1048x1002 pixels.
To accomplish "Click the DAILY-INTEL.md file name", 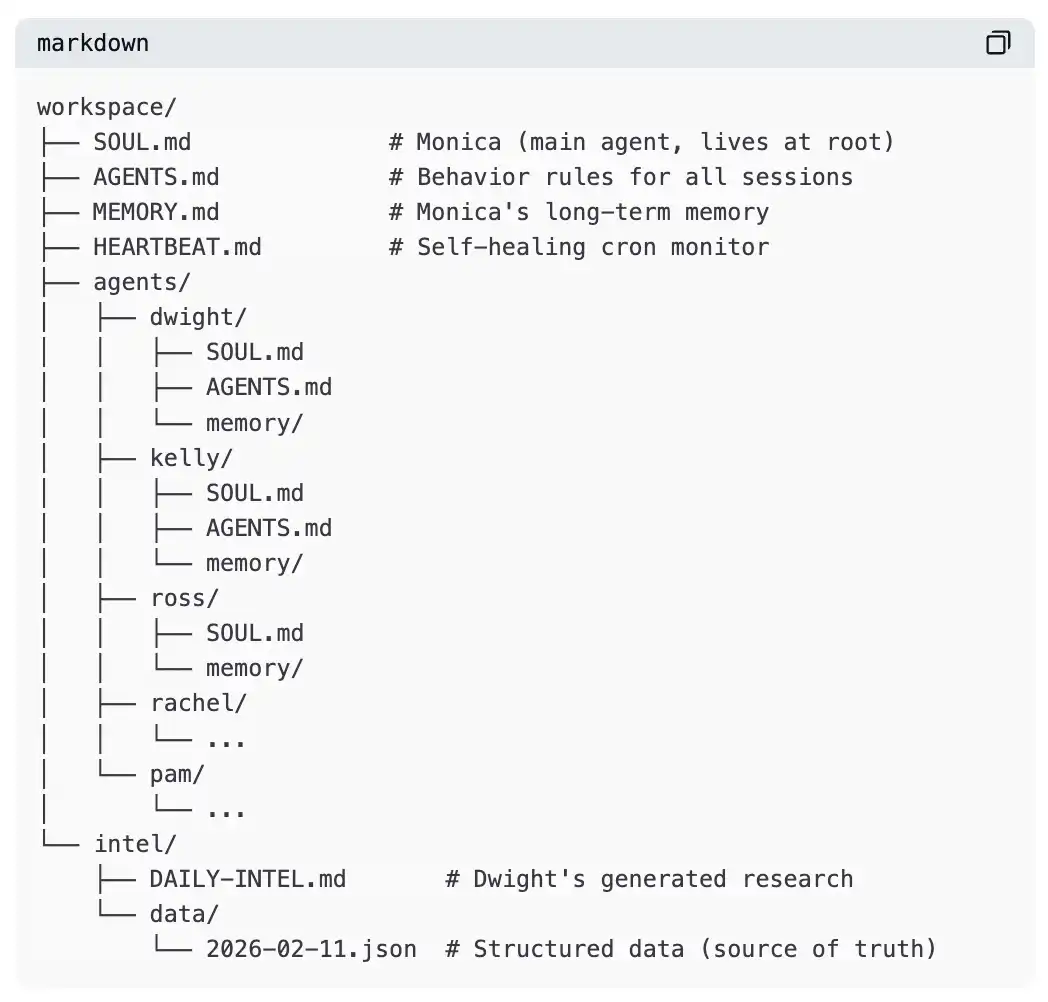I will tap(247, 879).
